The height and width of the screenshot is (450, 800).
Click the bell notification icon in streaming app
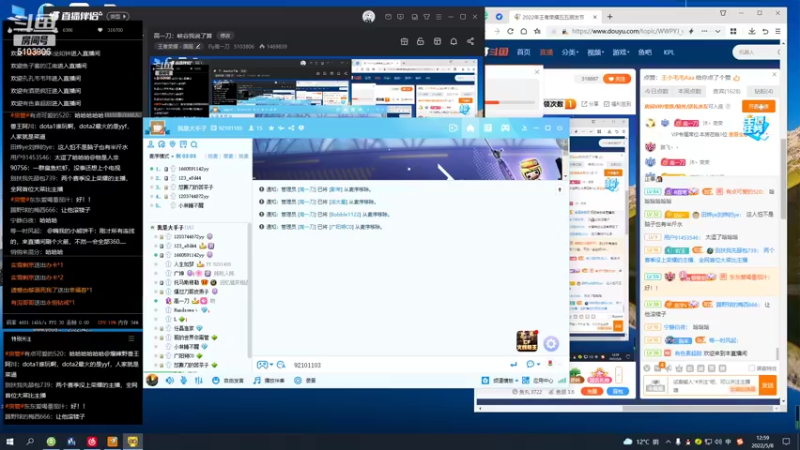tap(454, 41)
